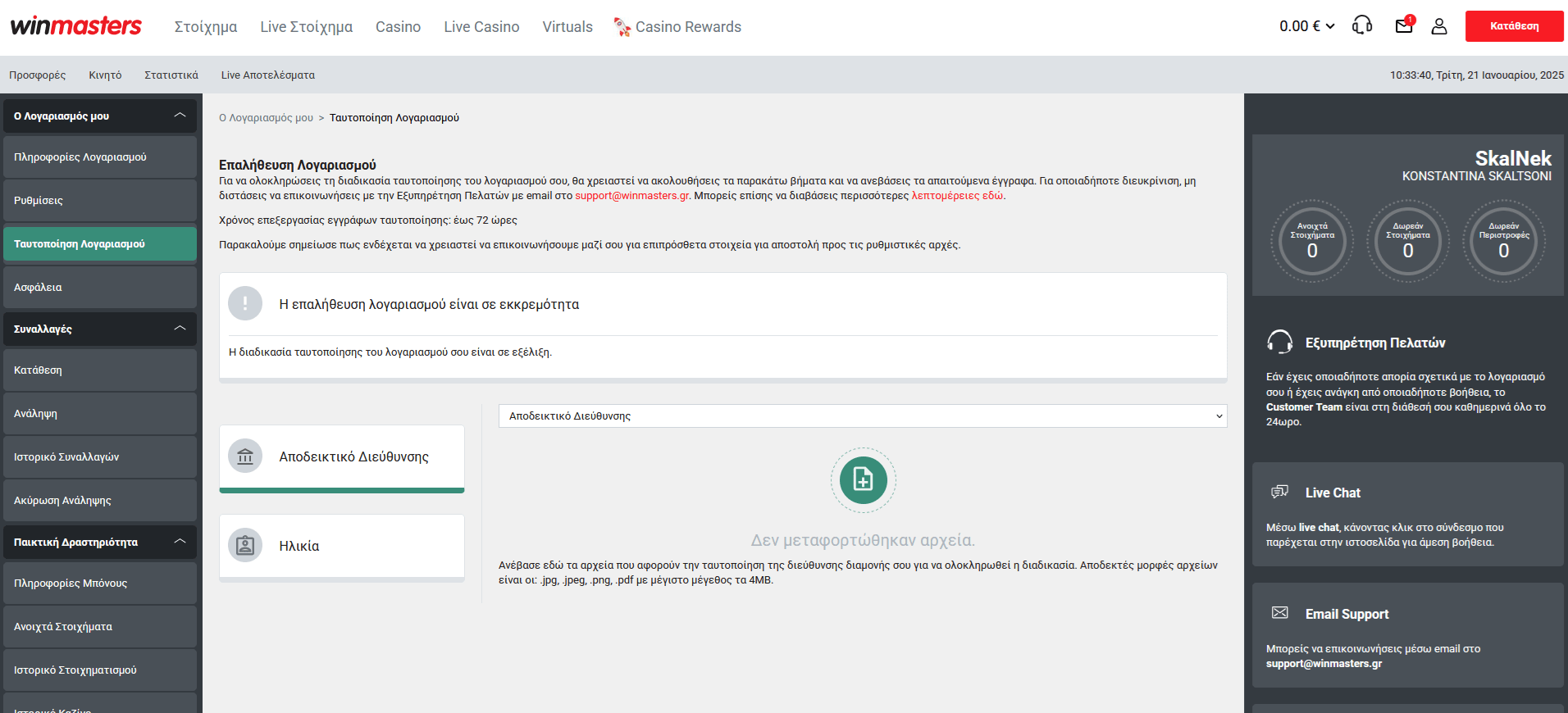The image size is (1568, 713).
Task: Click the Live Chat speech bubble icon
Action: coord(1279,492)
